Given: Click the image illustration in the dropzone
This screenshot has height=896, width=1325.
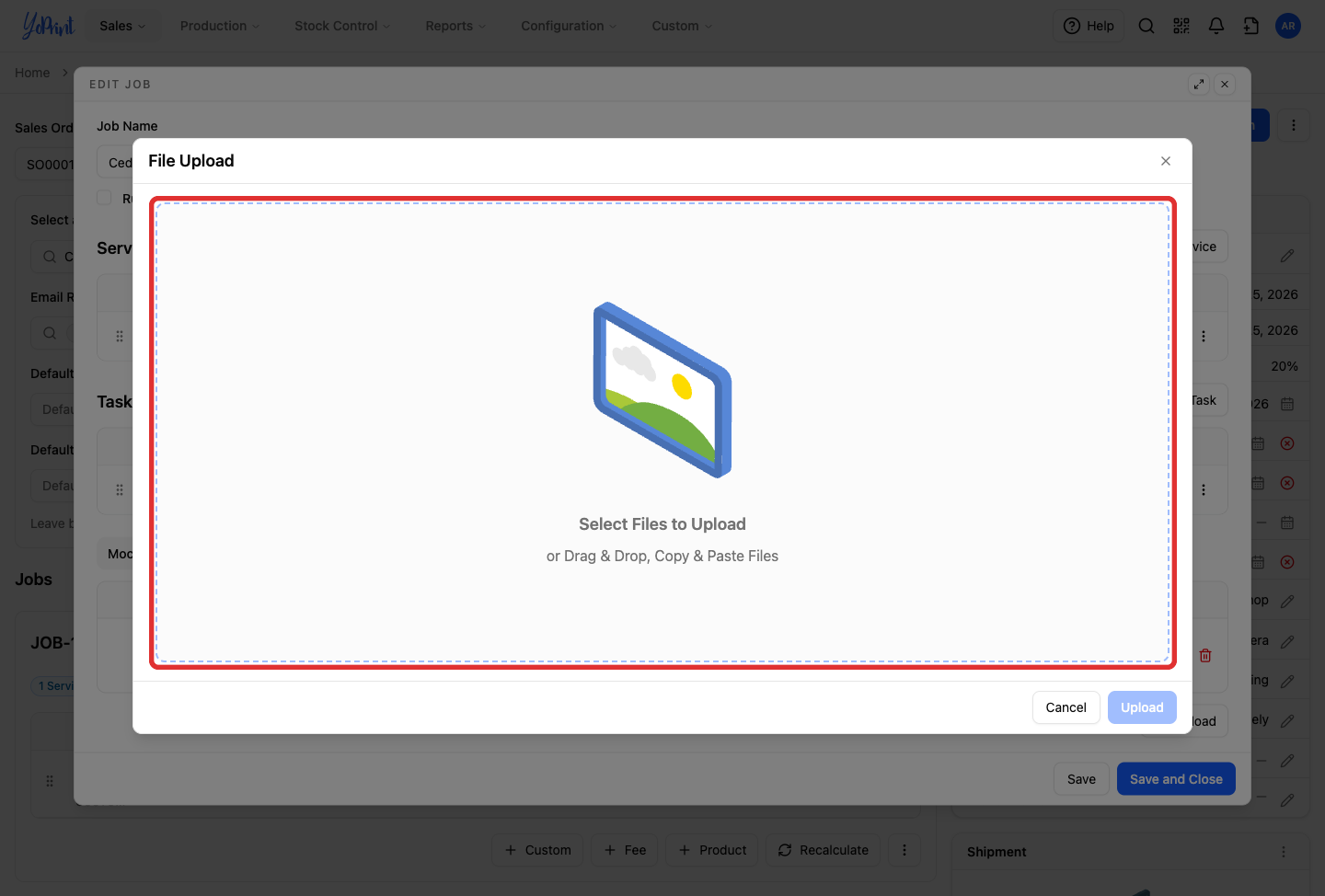Looking at the screenshot, I should coord(662,390).
